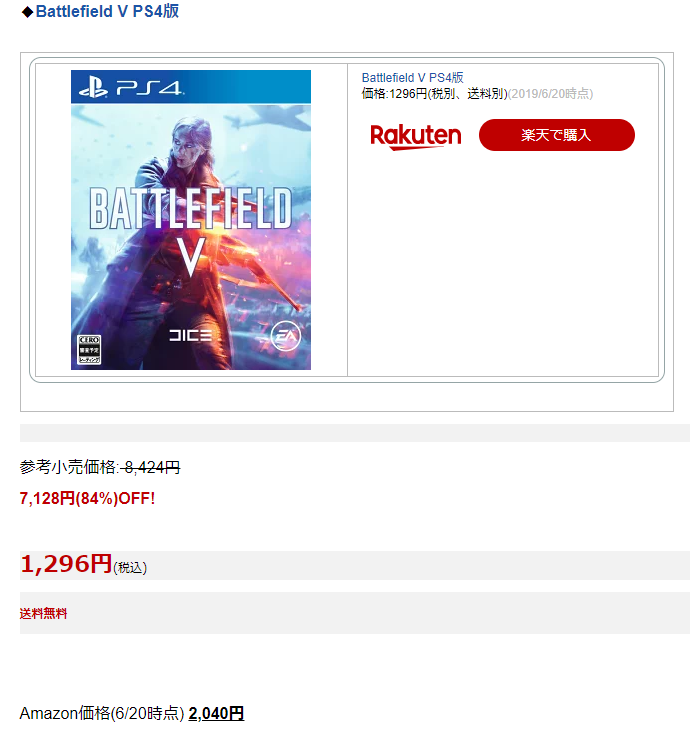This screenshot has width=690, height=754.
Task: Click the CERO rating badge on the cover
Action: [89, 350]
